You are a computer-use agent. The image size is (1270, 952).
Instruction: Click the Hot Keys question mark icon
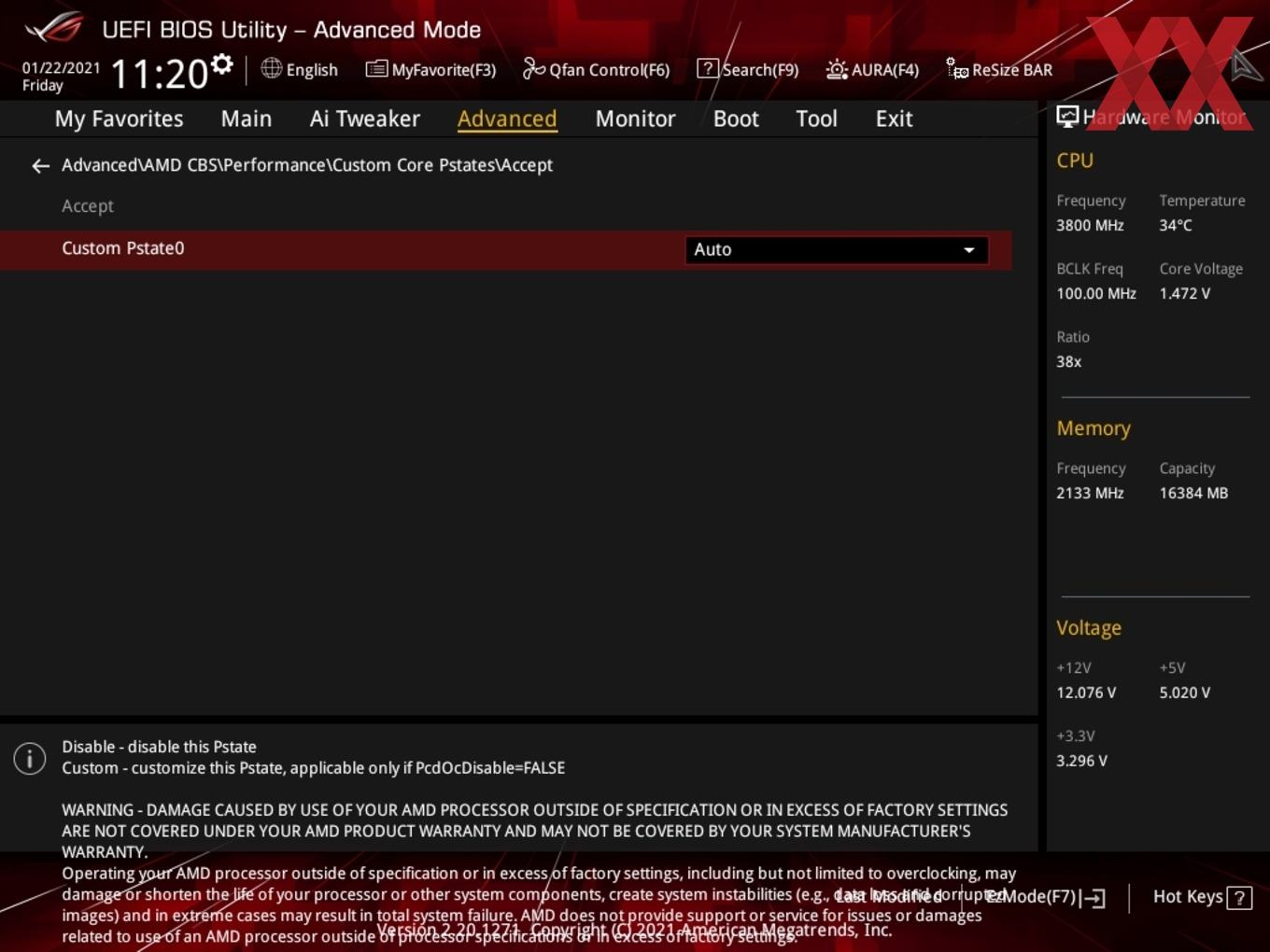click(1239, 898)
